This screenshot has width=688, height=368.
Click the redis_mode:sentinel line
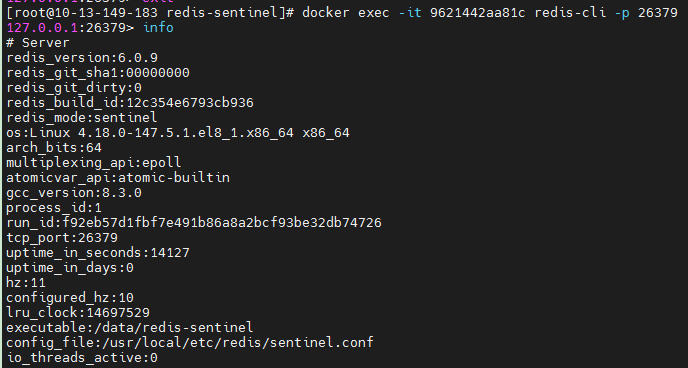point(82,118)
